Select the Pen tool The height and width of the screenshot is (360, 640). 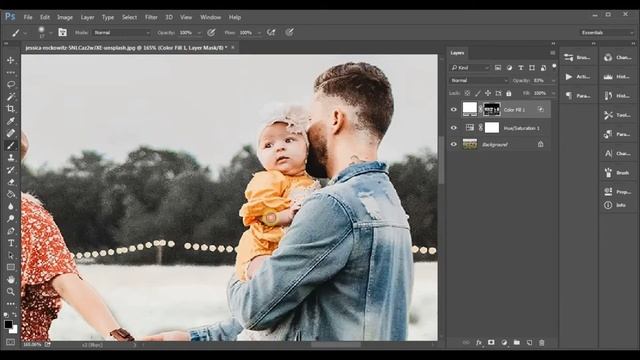(x=11, y=231)
